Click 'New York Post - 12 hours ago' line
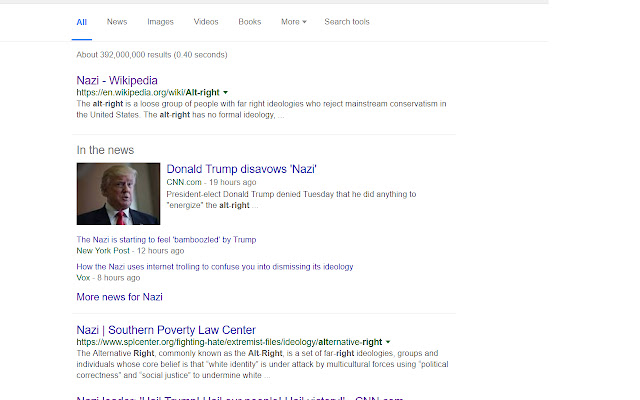 [x=130, y=251]
